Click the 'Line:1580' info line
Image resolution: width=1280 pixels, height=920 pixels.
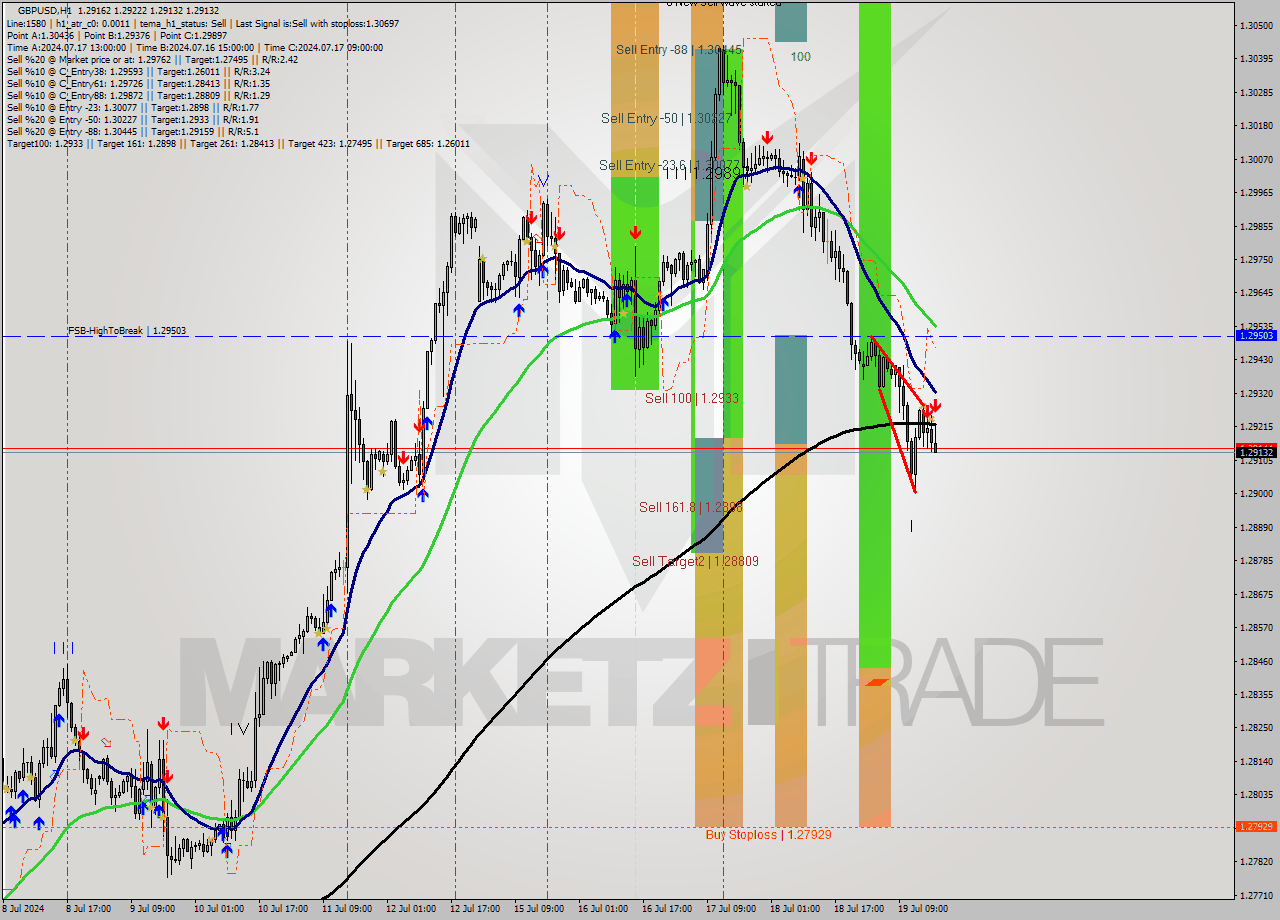point(203,22)
